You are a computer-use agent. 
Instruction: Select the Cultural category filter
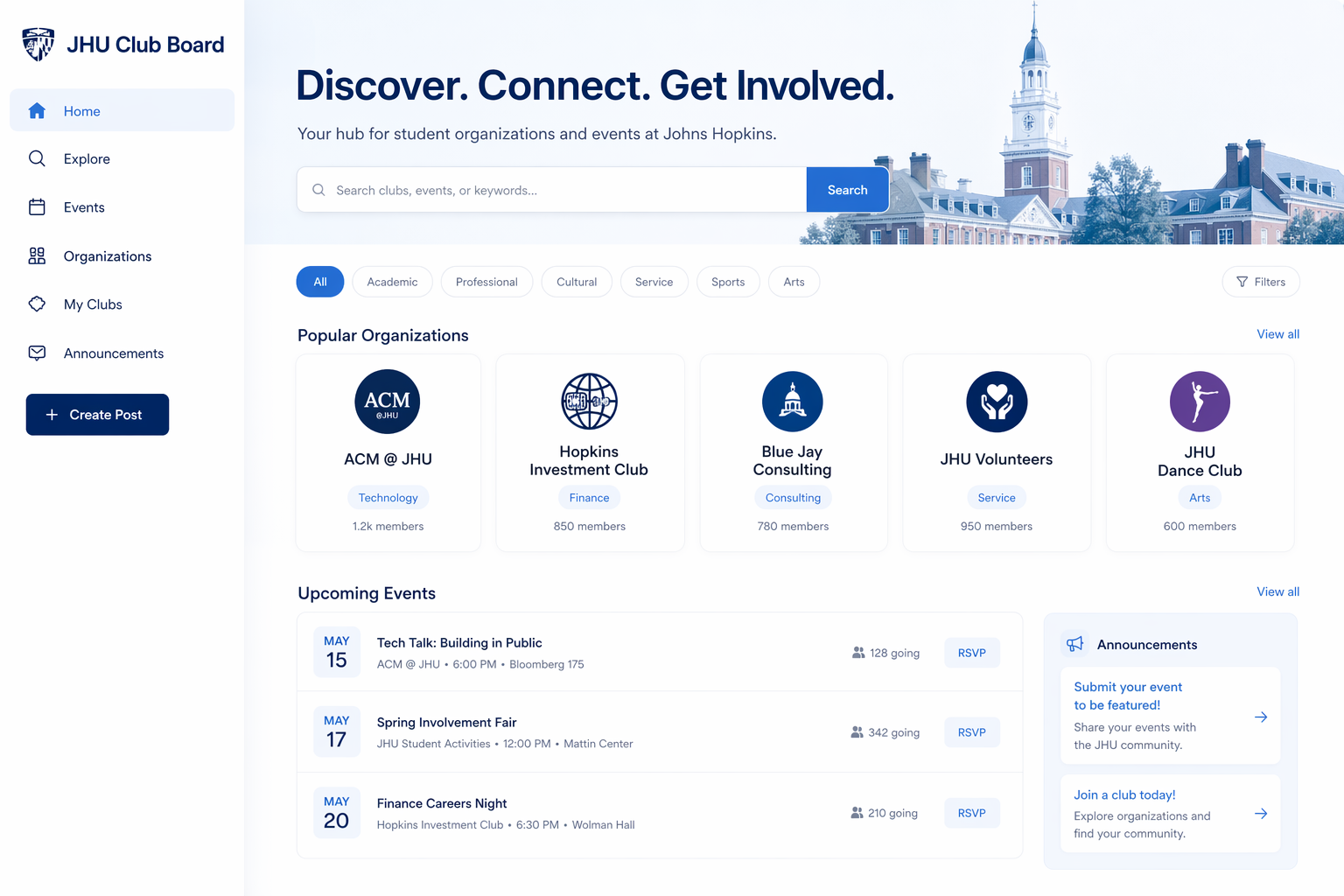(x=577, y=282)
